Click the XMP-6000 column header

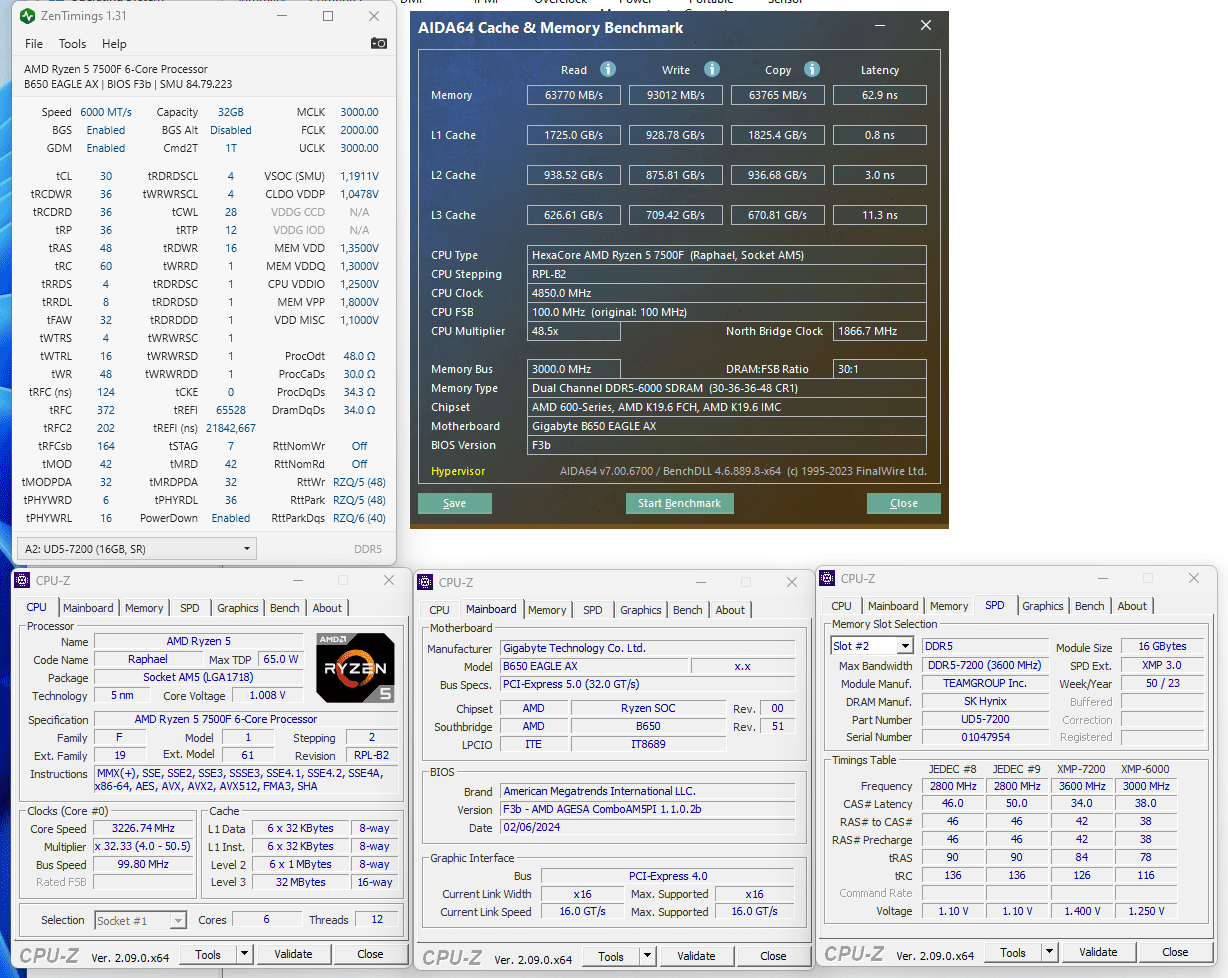[1145, 769]
